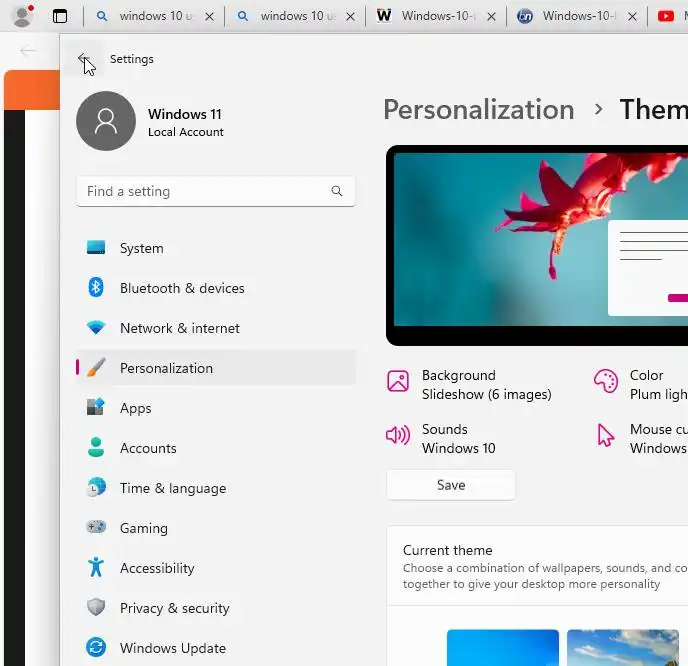
Task: Open Accessibility settings
Action: click(x=215, y=568)
